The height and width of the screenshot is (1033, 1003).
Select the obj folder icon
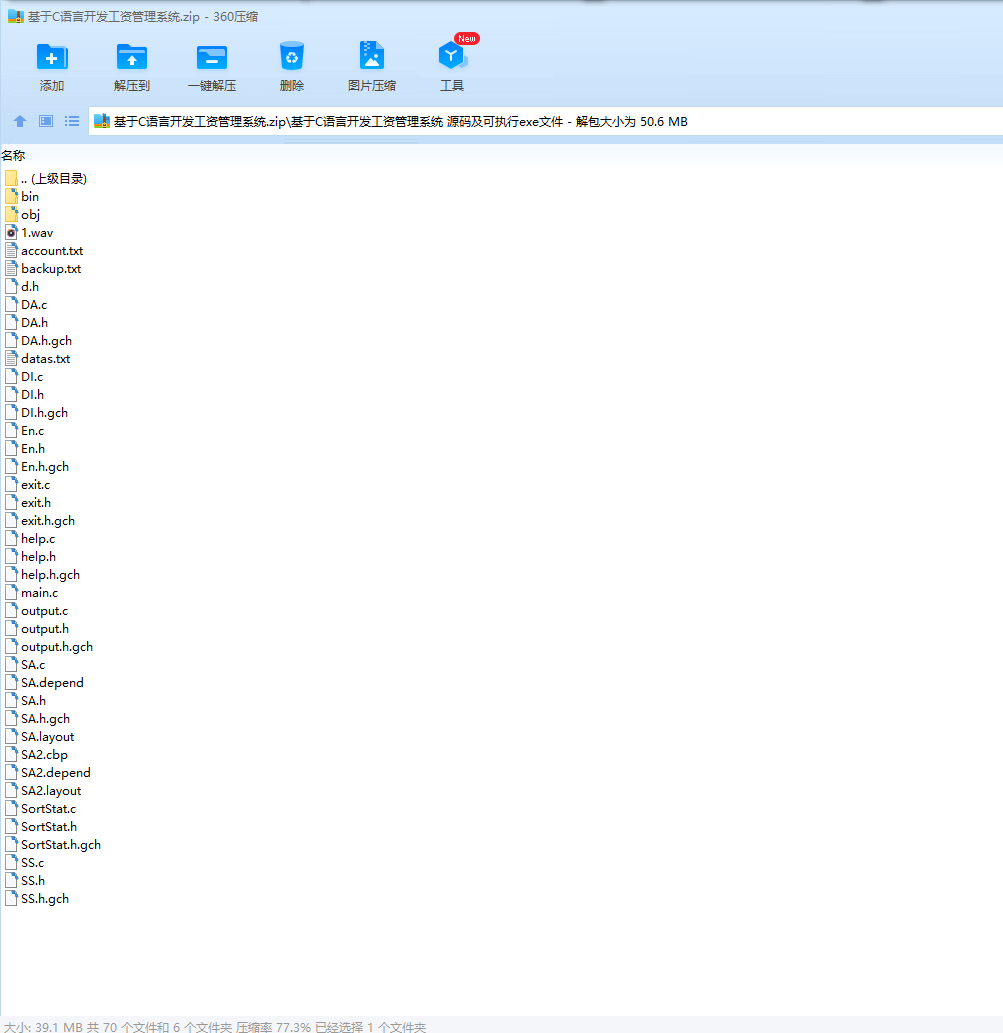coord(11,214)
